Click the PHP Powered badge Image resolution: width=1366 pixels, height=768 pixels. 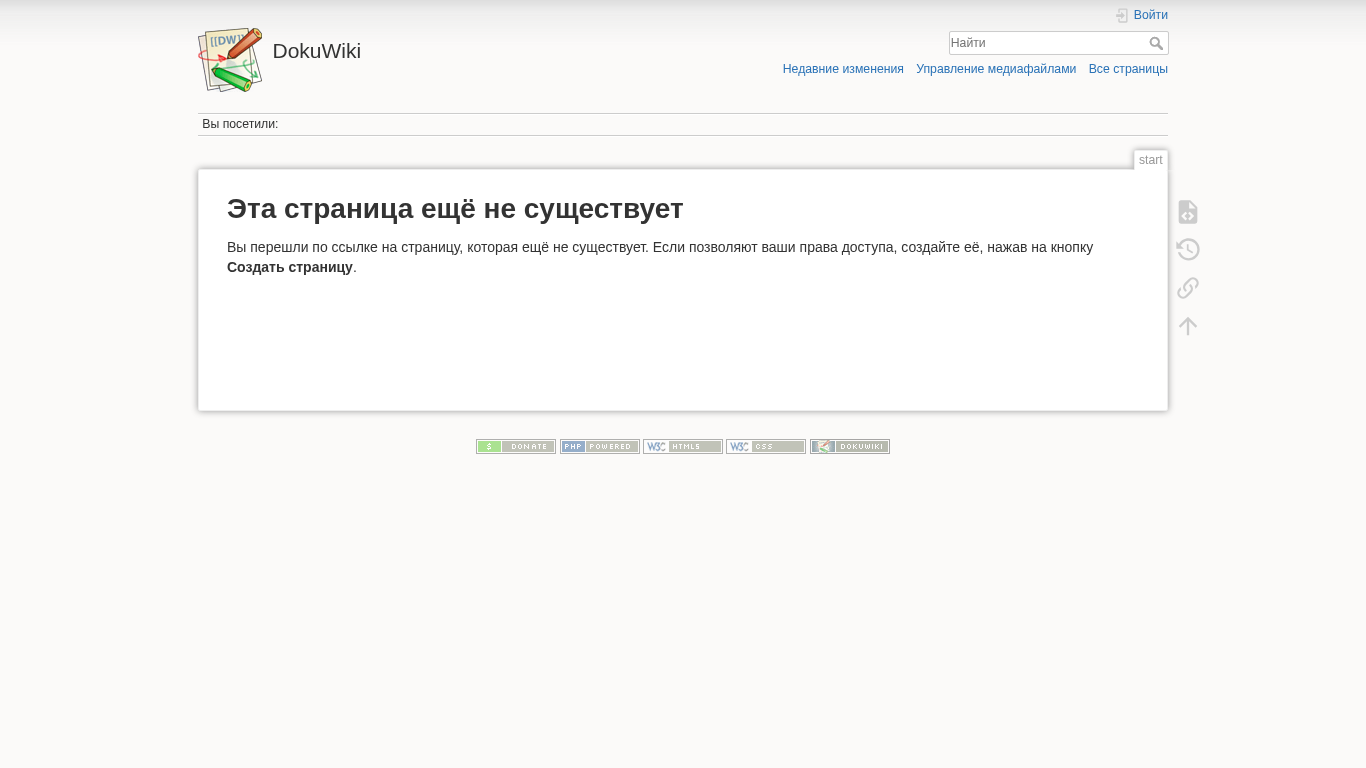tap(600, 447)
